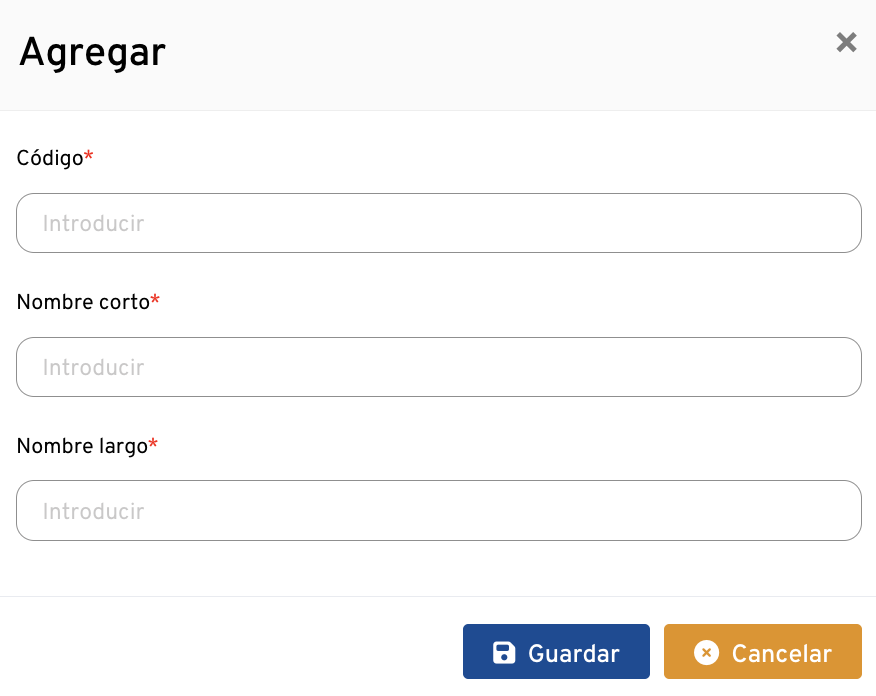
Task: Click the Introducir placeholder under Nombre largo
Action: pos(93,512)
